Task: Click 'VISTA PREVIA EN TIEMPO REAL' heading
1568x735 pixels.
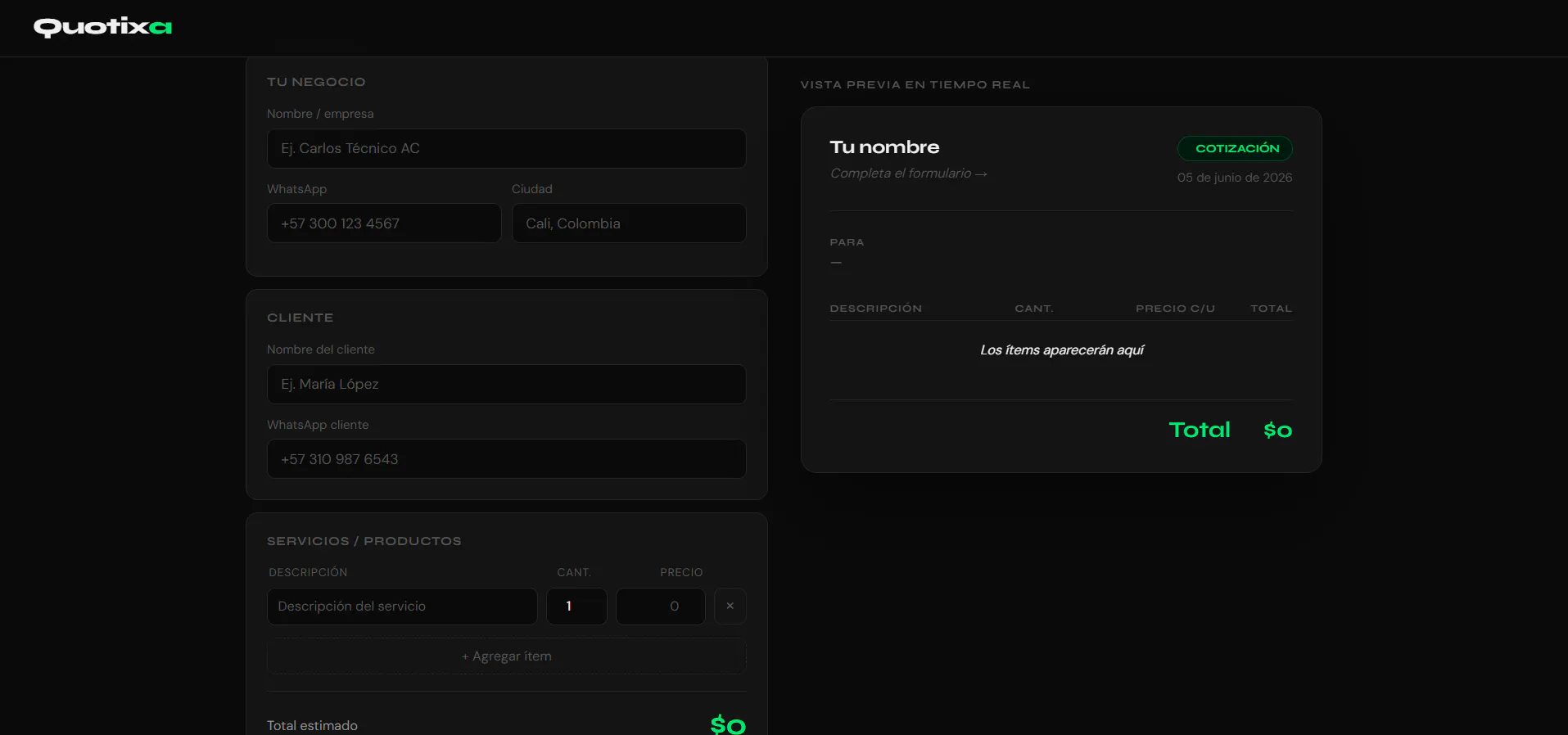Action: [915, 84]
